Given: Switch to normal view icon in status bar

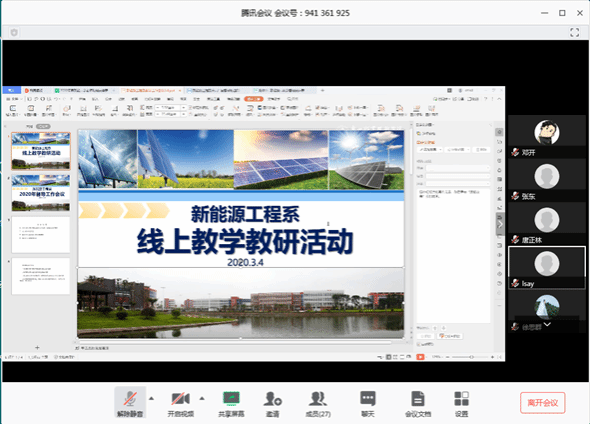Looking at the screenshot, I should coord(389,357).
